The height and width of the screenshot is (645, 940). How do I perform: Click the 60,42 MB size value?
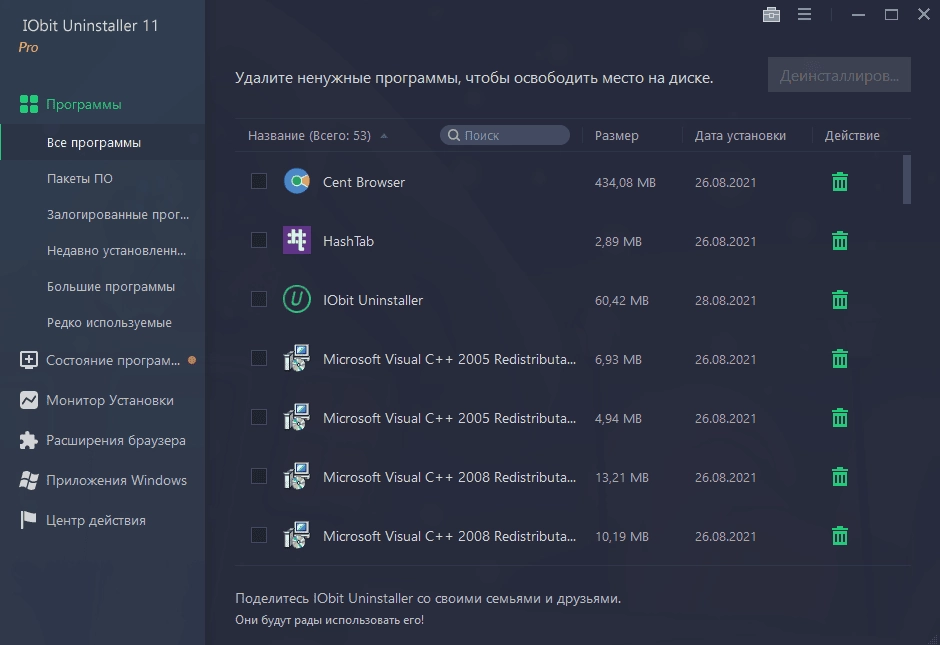pyautogui.click(x=621, y=300)
